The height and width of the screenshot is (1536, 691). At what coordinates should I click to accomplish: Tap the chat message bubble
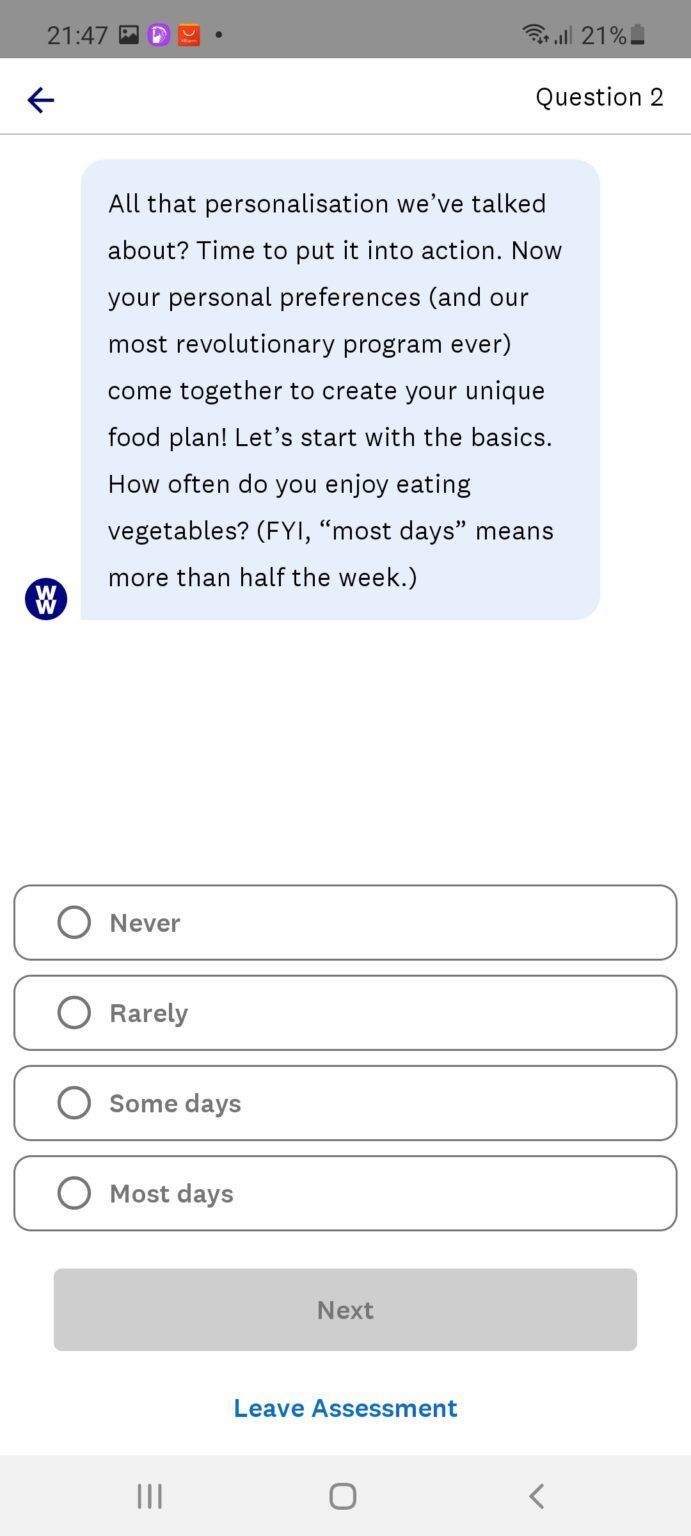[340, 390]
